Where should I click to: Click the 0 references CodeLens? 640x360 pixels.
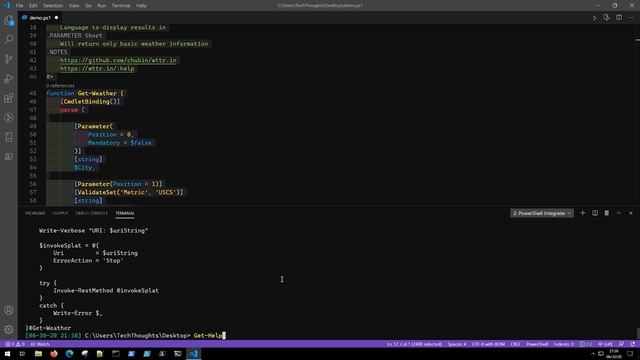[60, 86]
